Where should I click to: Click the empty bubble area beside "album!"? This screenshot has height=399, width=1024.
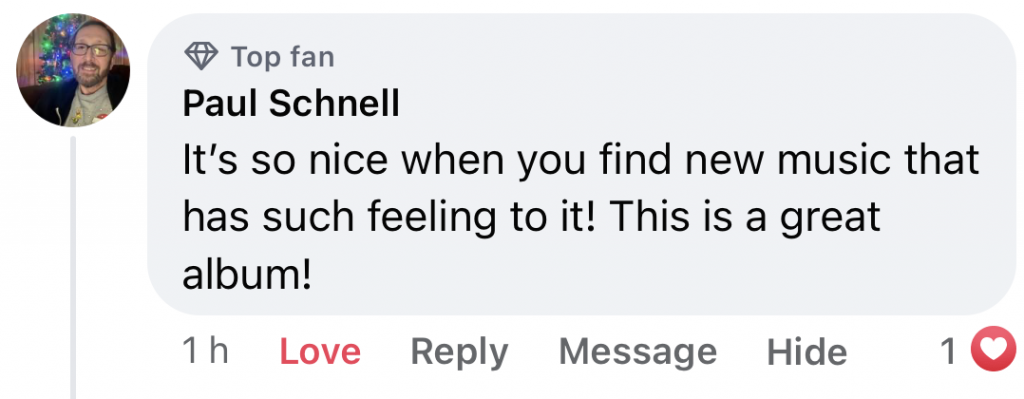tap(653, 276)
